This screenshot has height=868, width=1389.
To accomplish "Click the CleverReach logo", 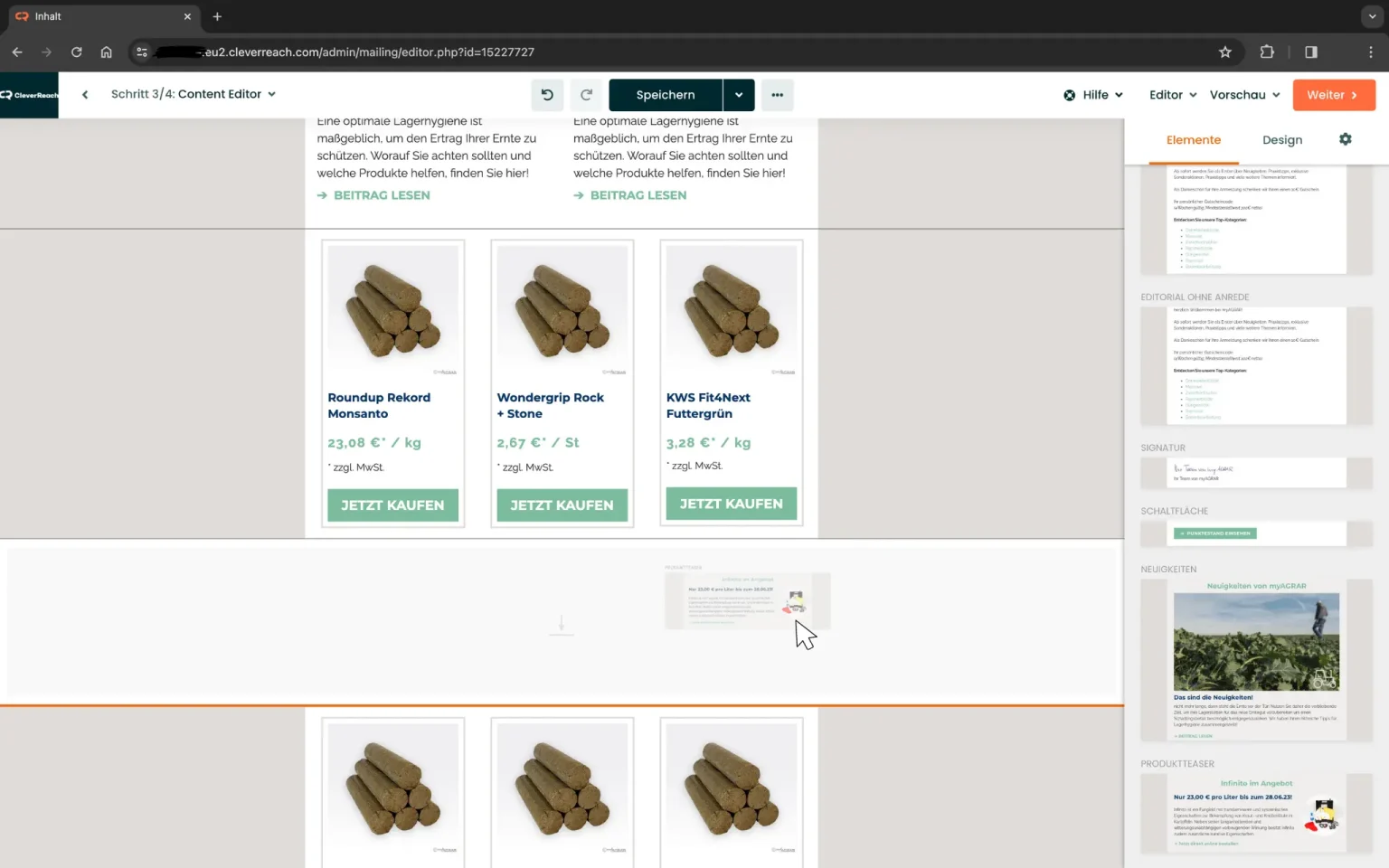I will click(x=29, y=95).
